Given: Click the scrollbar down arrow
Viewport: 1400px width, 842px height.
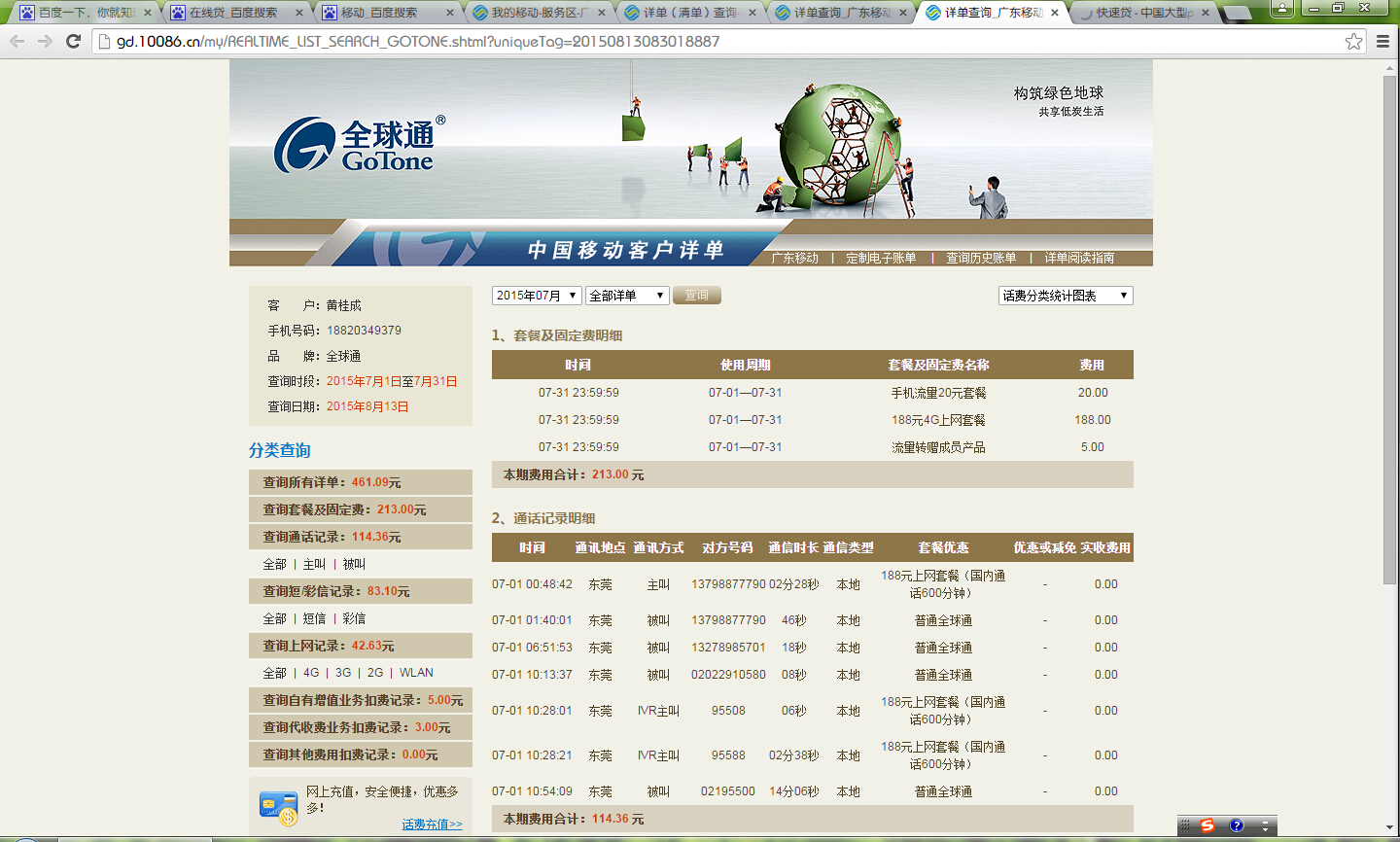Looking at the screenshot, I should (1389, 825).
